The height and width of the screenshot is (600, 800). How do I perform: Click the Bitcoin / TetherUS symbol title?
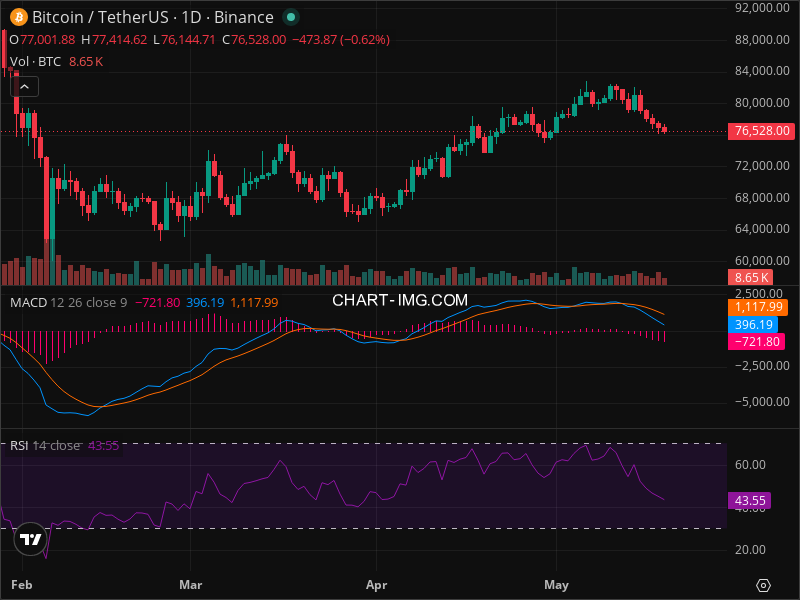pos(101,17)
